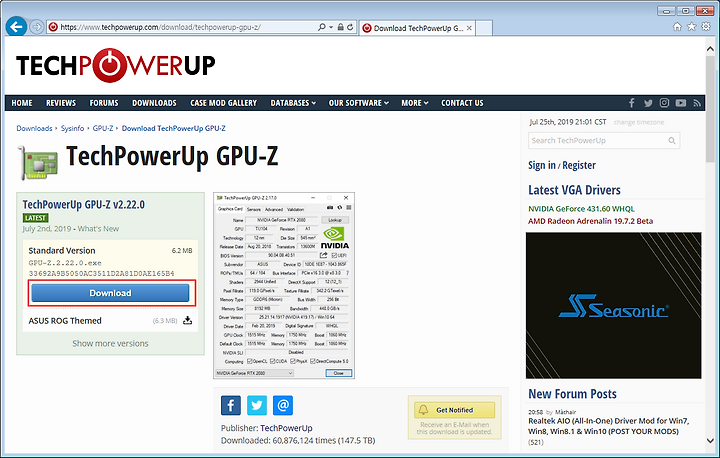This screenshot has height=458, width=720.
Task: Click the Register link
Action: [579, 165]
